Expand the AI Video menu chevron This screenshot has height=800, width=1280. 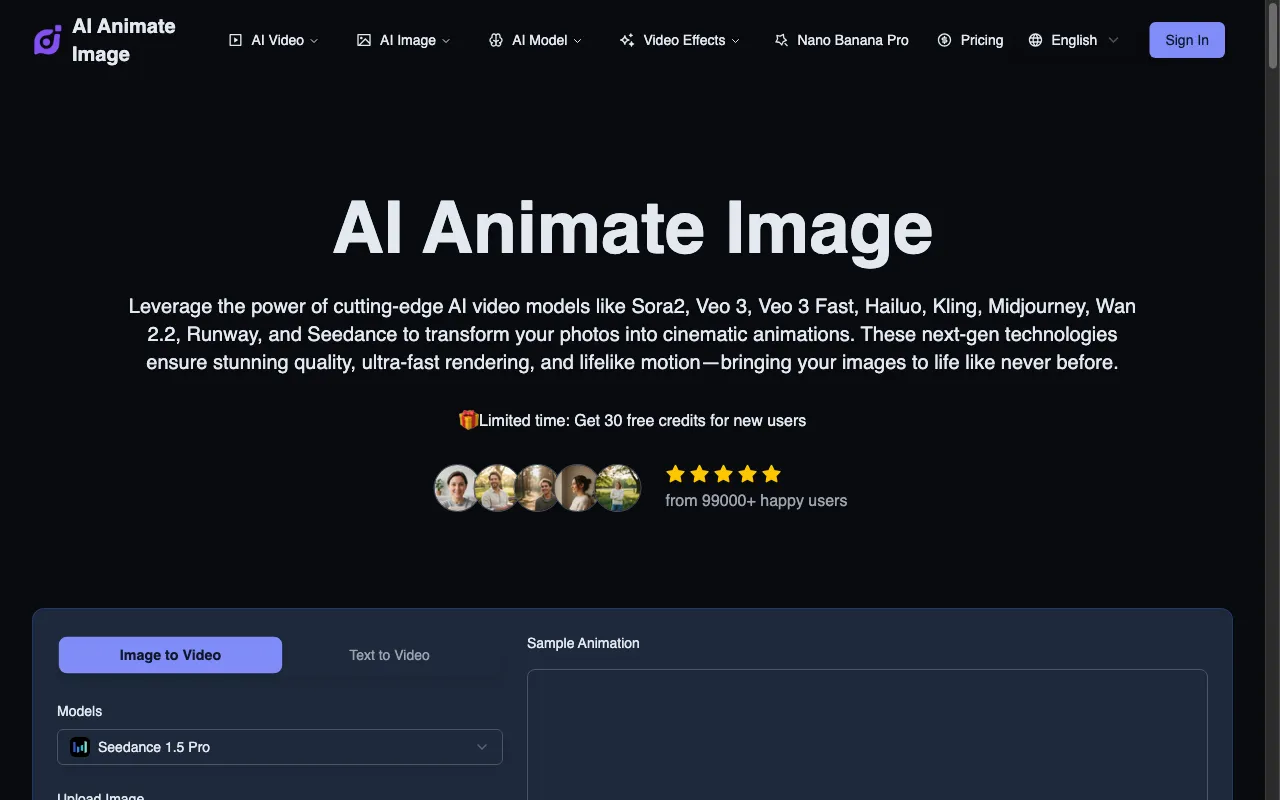point(314,41)
